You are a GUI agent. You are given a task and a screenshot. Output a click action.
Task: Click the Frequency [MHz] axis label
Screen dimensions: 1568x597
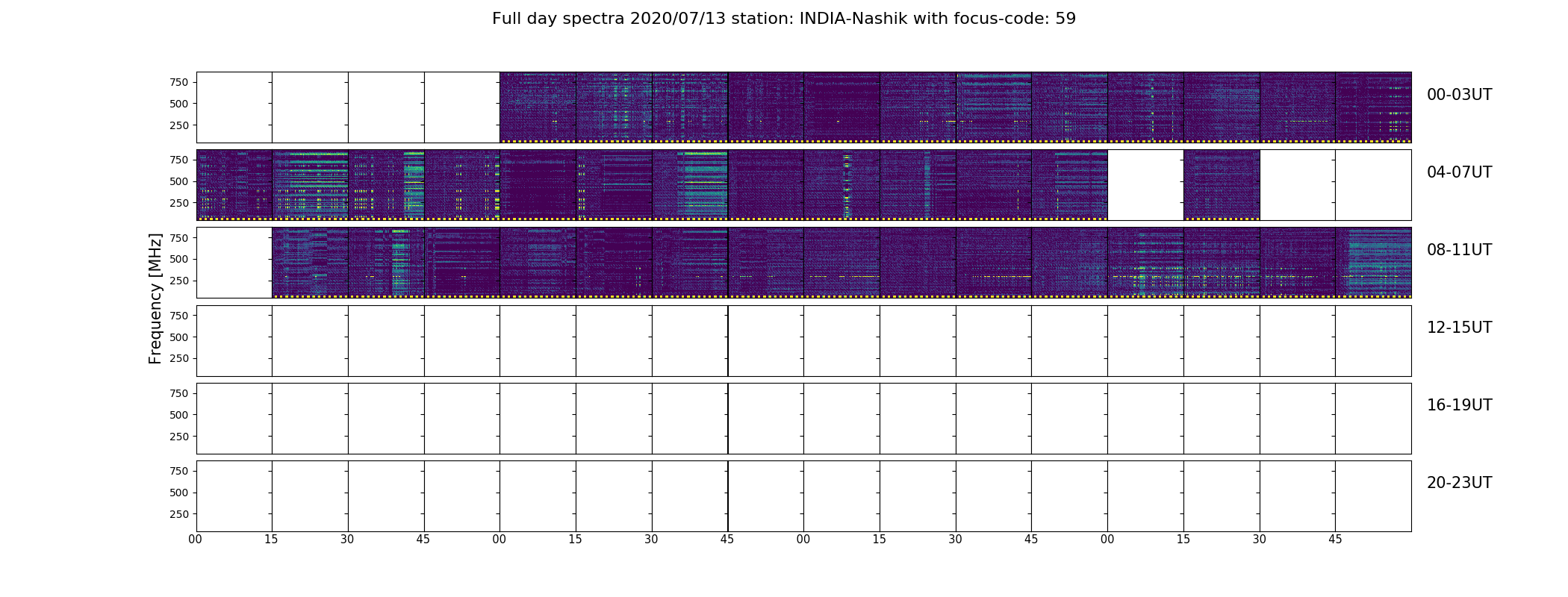pyautogui.click(x=155, y=298)
